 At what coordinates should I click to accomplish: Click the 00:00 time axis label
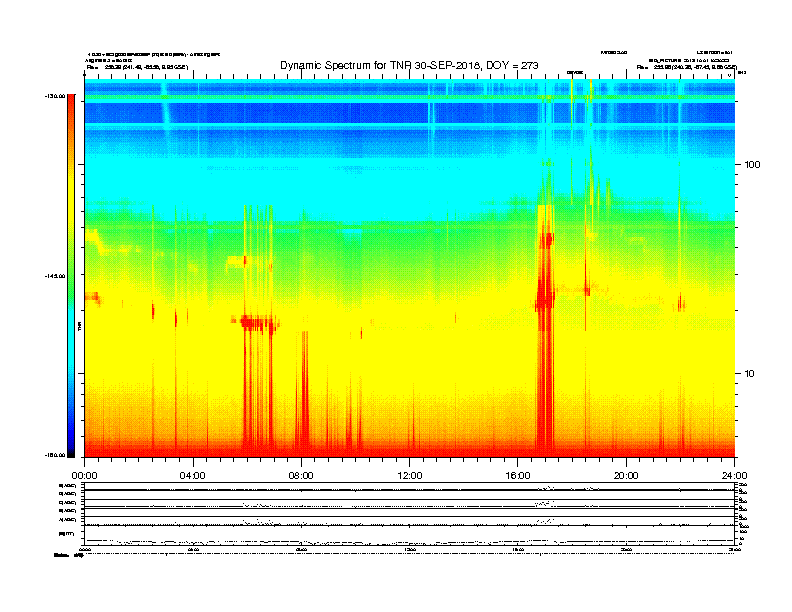click(84, 475)
